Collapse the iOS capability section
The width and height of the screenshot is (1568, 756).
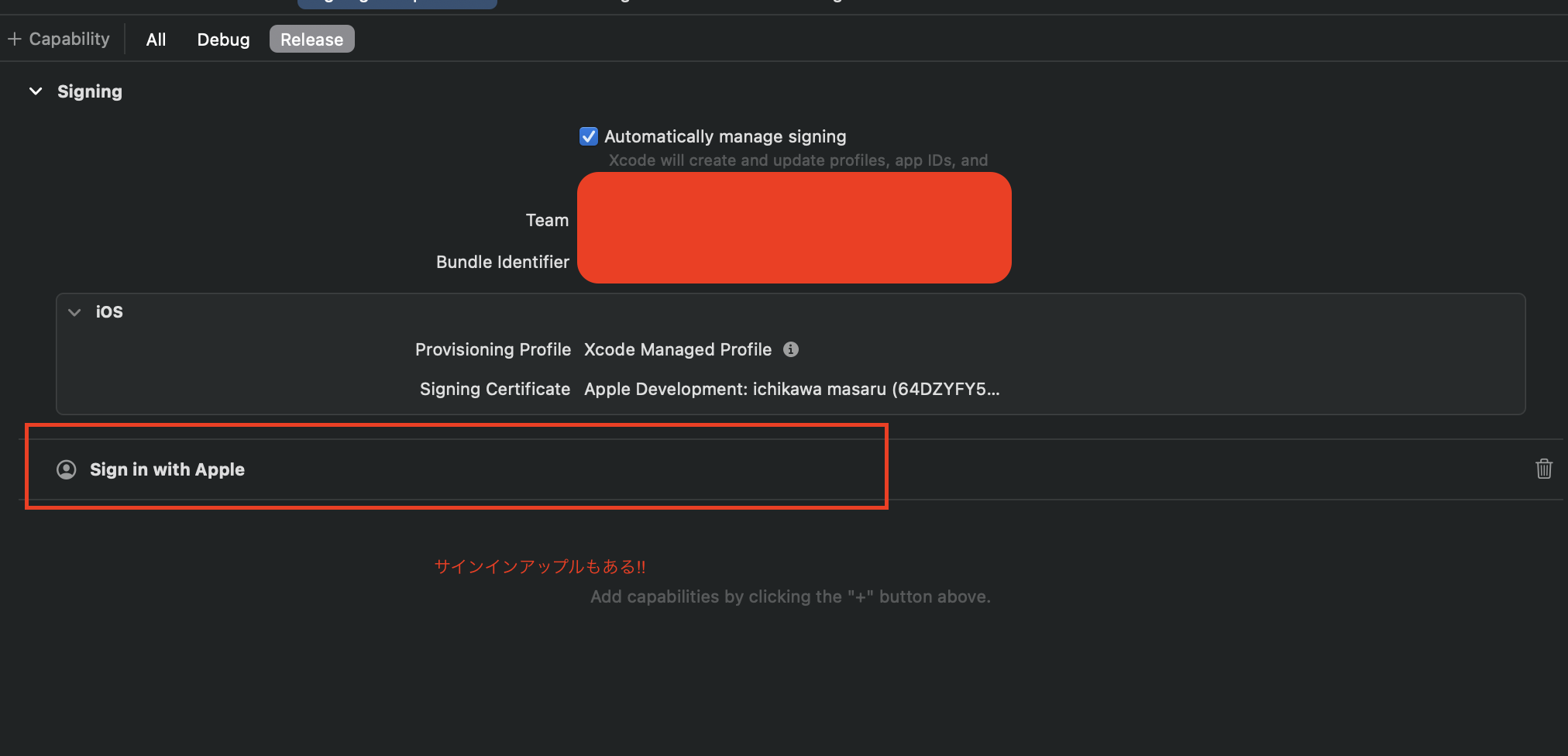click(74, 312)
